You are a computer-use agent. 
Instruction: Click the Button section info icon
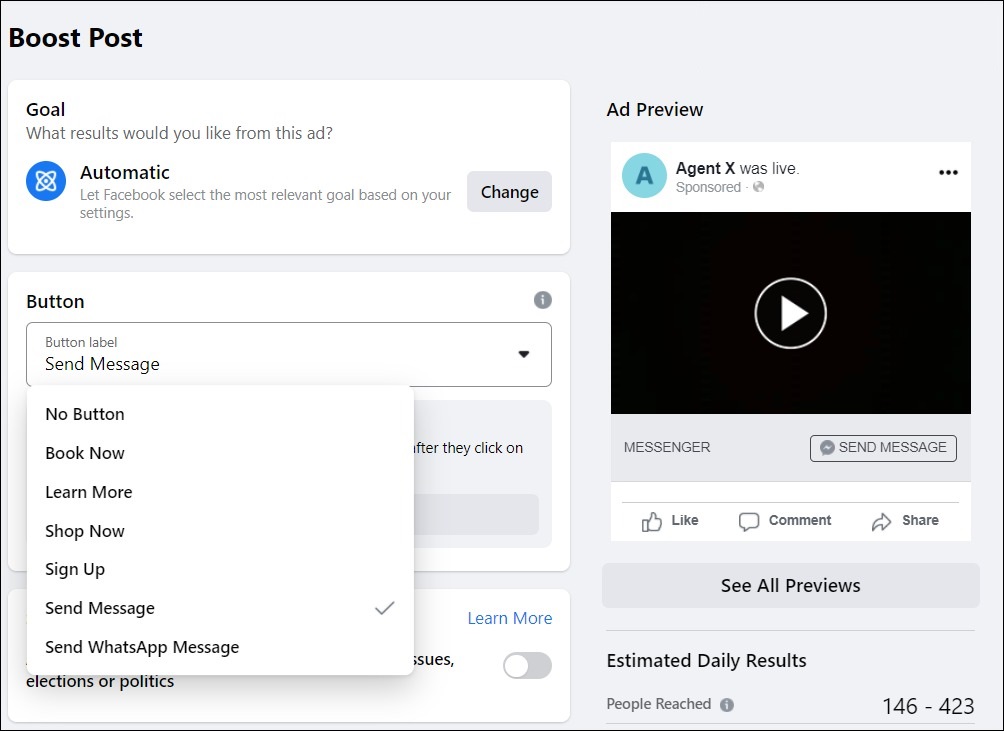pyautogui.click(x=542, y=300)
